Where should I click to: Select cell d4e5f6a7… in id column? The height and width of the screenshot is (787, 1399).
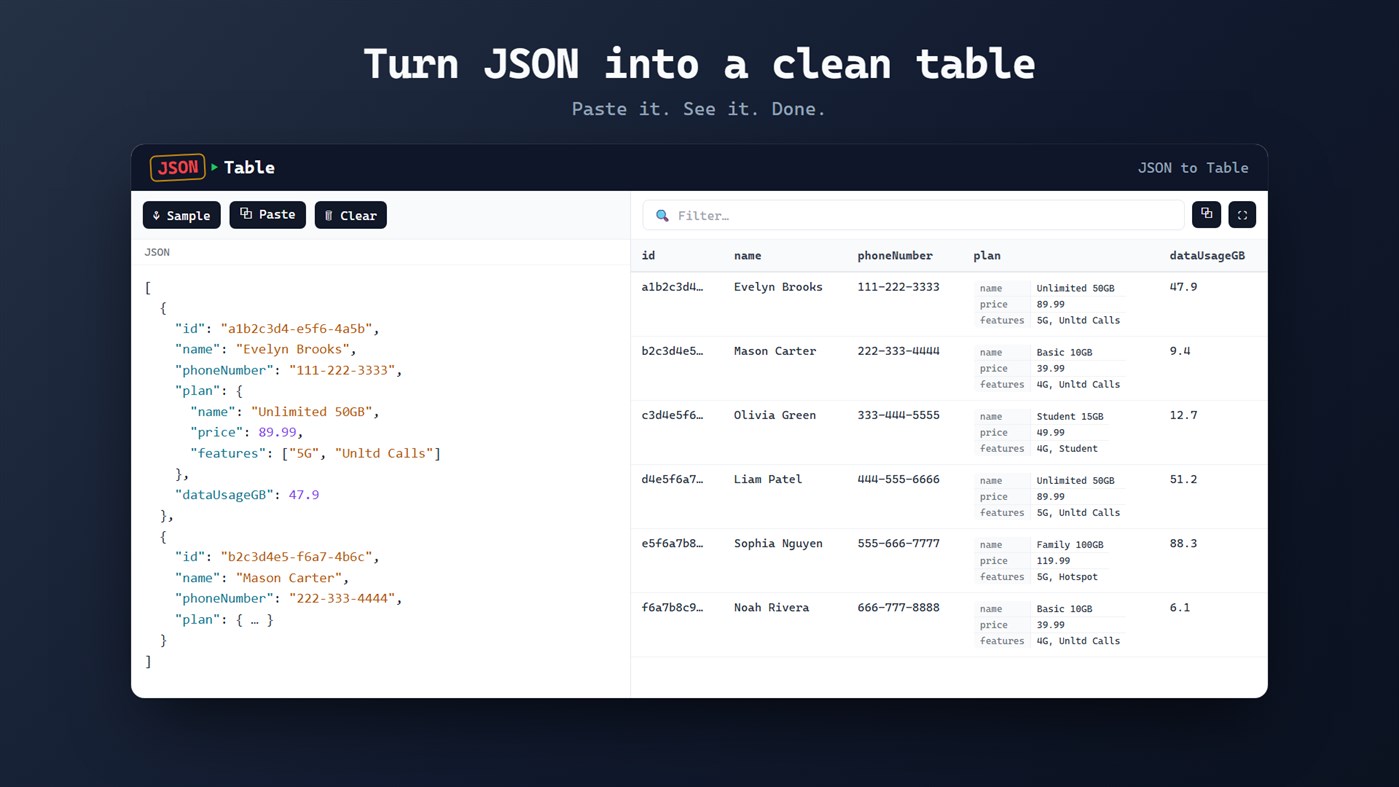(672, 479)
